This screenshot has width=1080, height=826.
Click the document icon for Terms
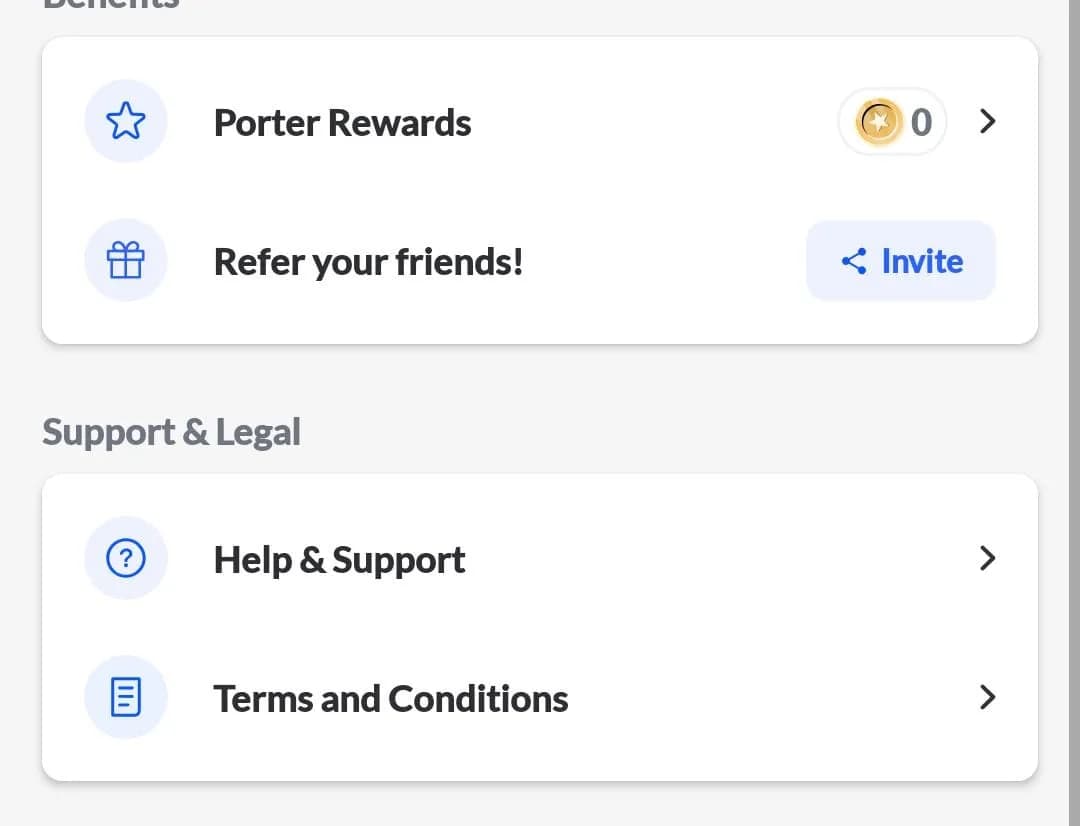coord(126,697)
